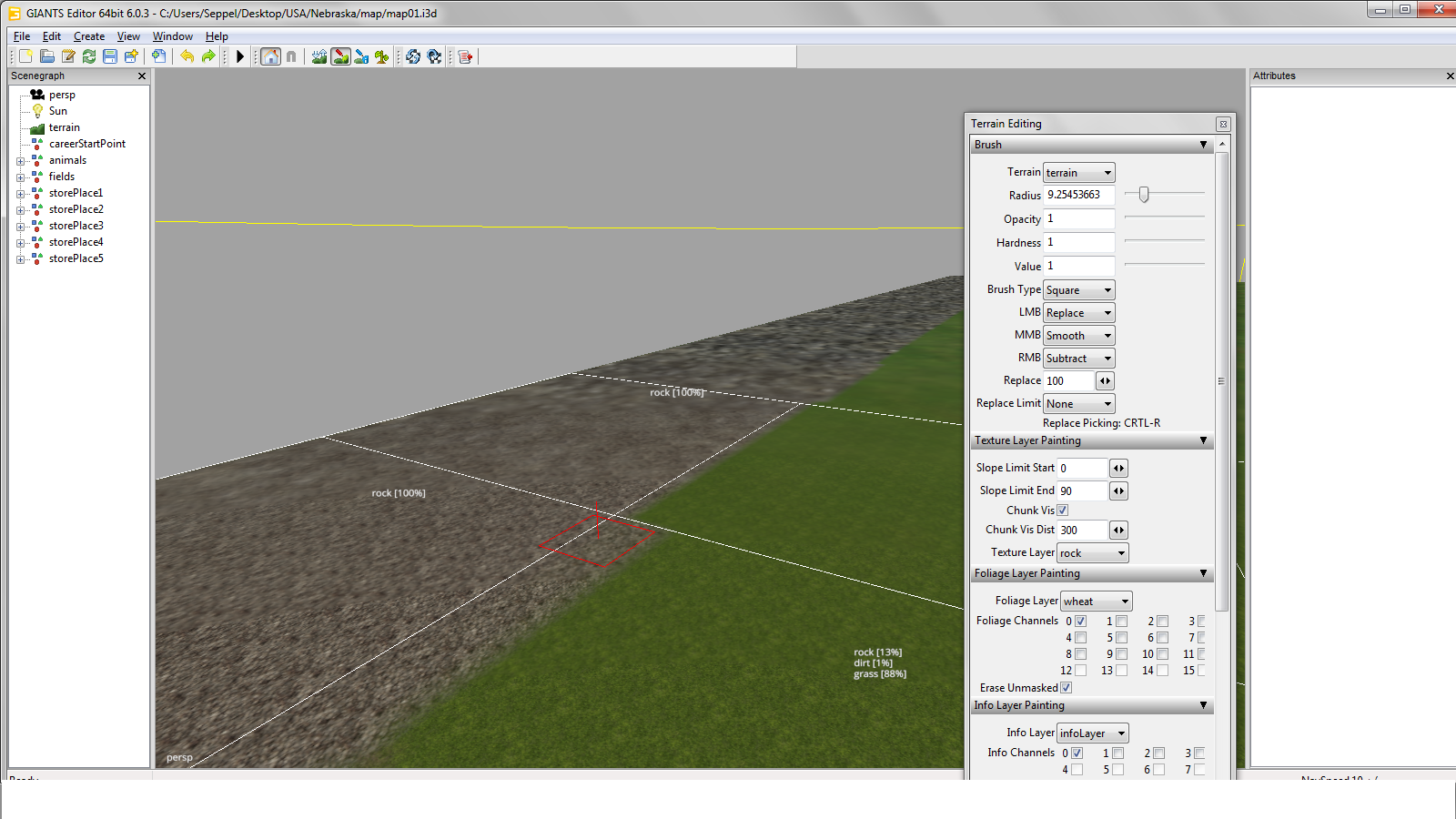This screenshot has height=819, width=1456.
Task: Disable the Chunk Vis checkbox
Action: 1063,511
